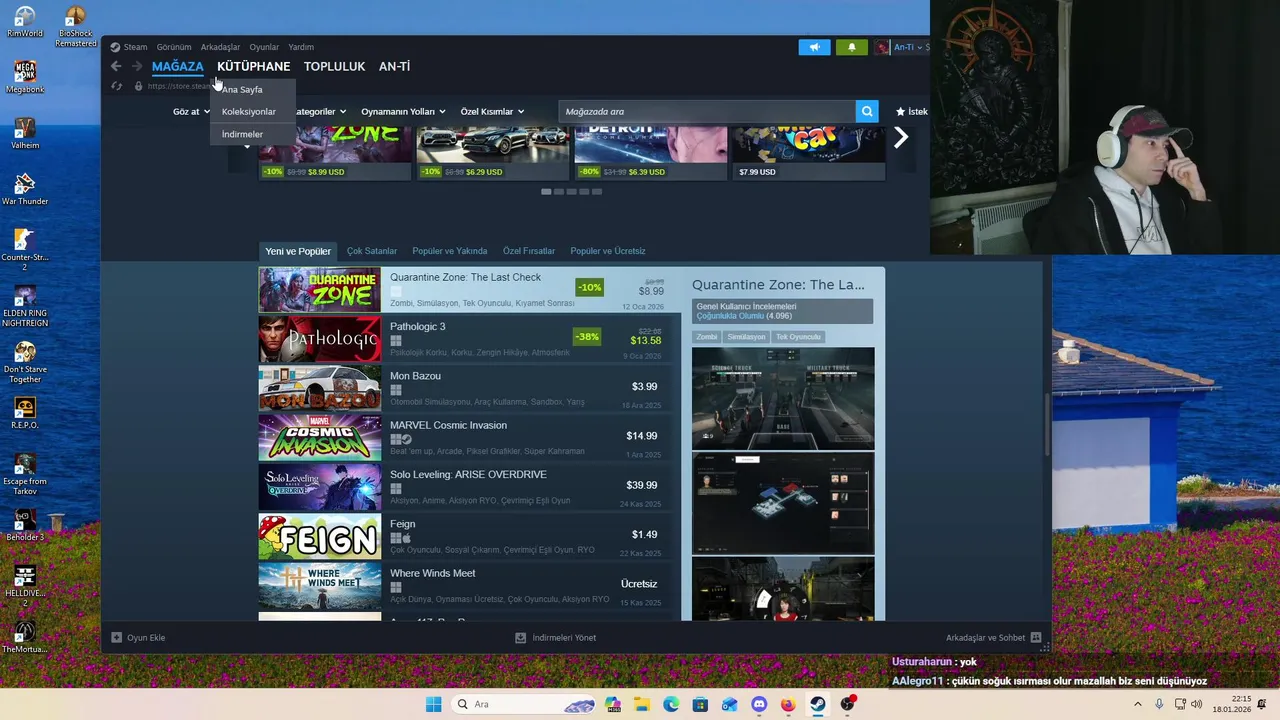The image size is (1280, 720).
Task: Open the AN-Tİ profile section
Action: (x=394, y=66)
